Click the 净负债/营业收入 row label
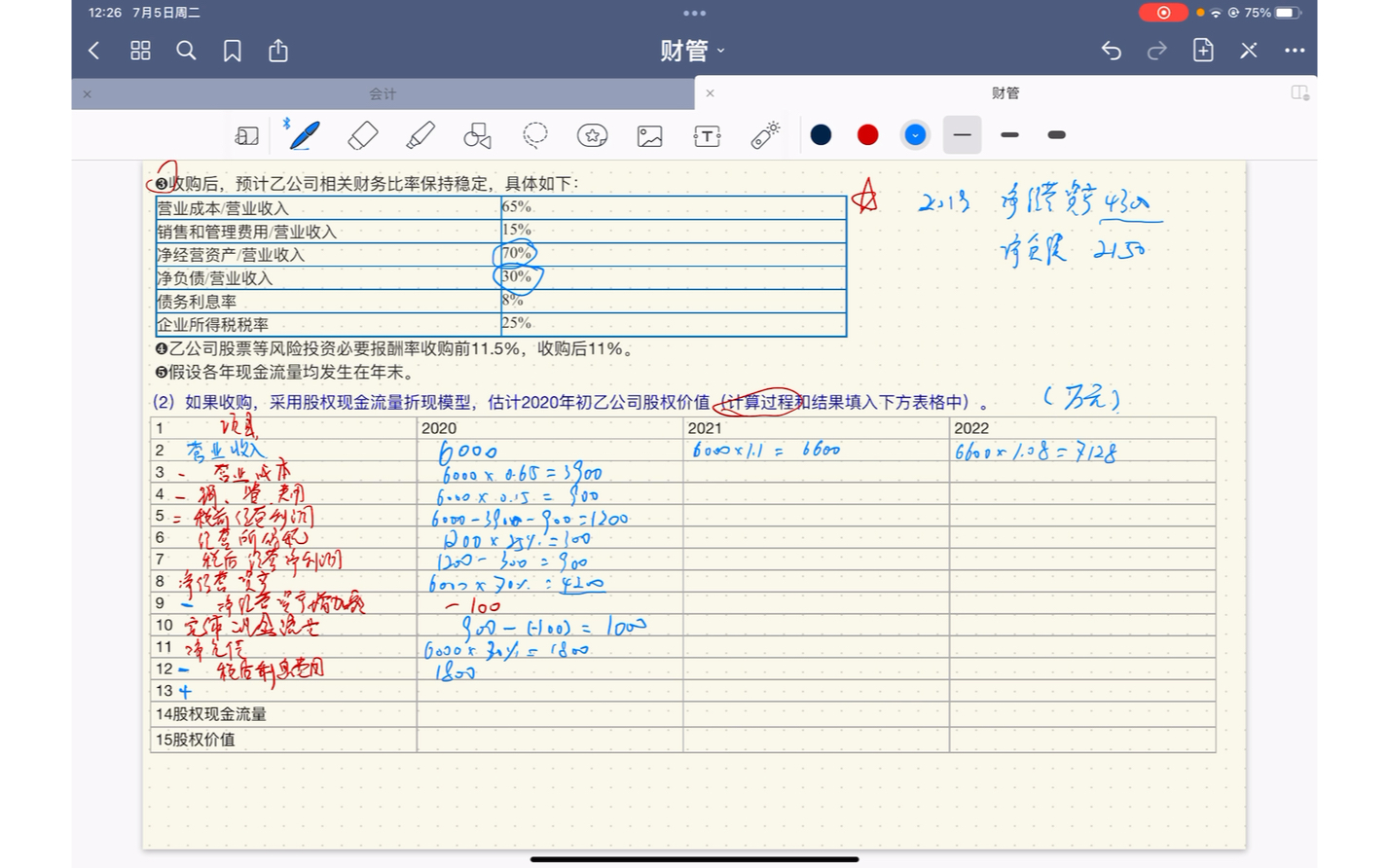Viewport: 1389px width, 868px height. click(x=214, y=278)
